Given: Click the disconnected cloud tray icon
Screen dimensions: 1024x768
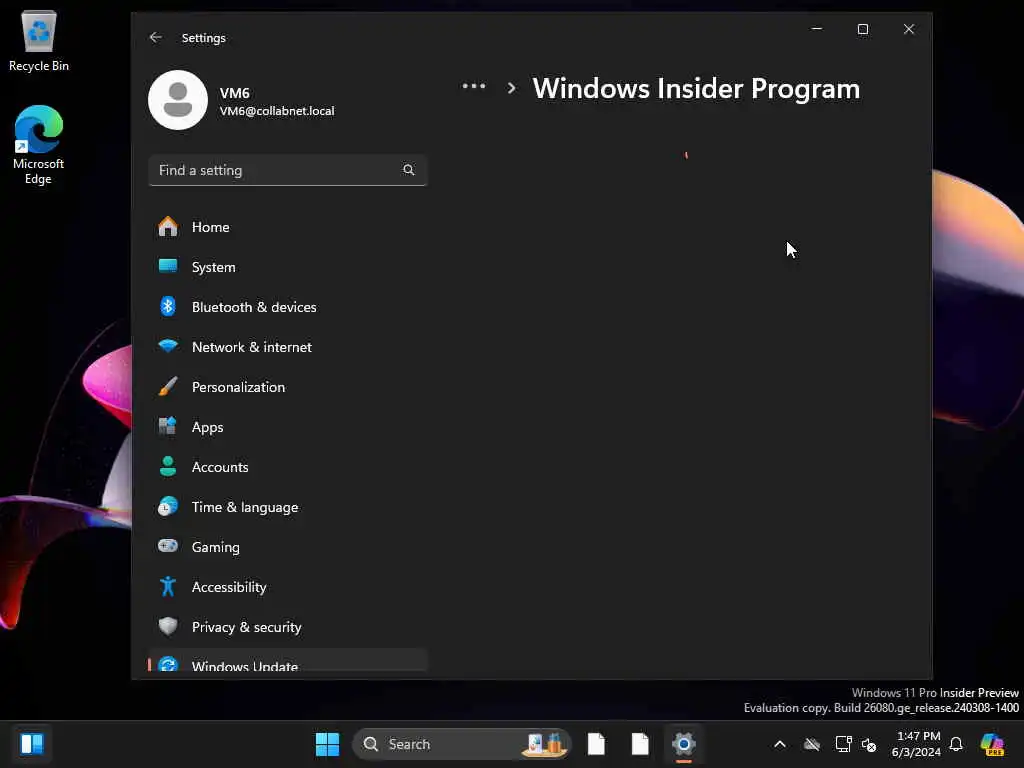Looking at the screenshot, I should [812, 744].
